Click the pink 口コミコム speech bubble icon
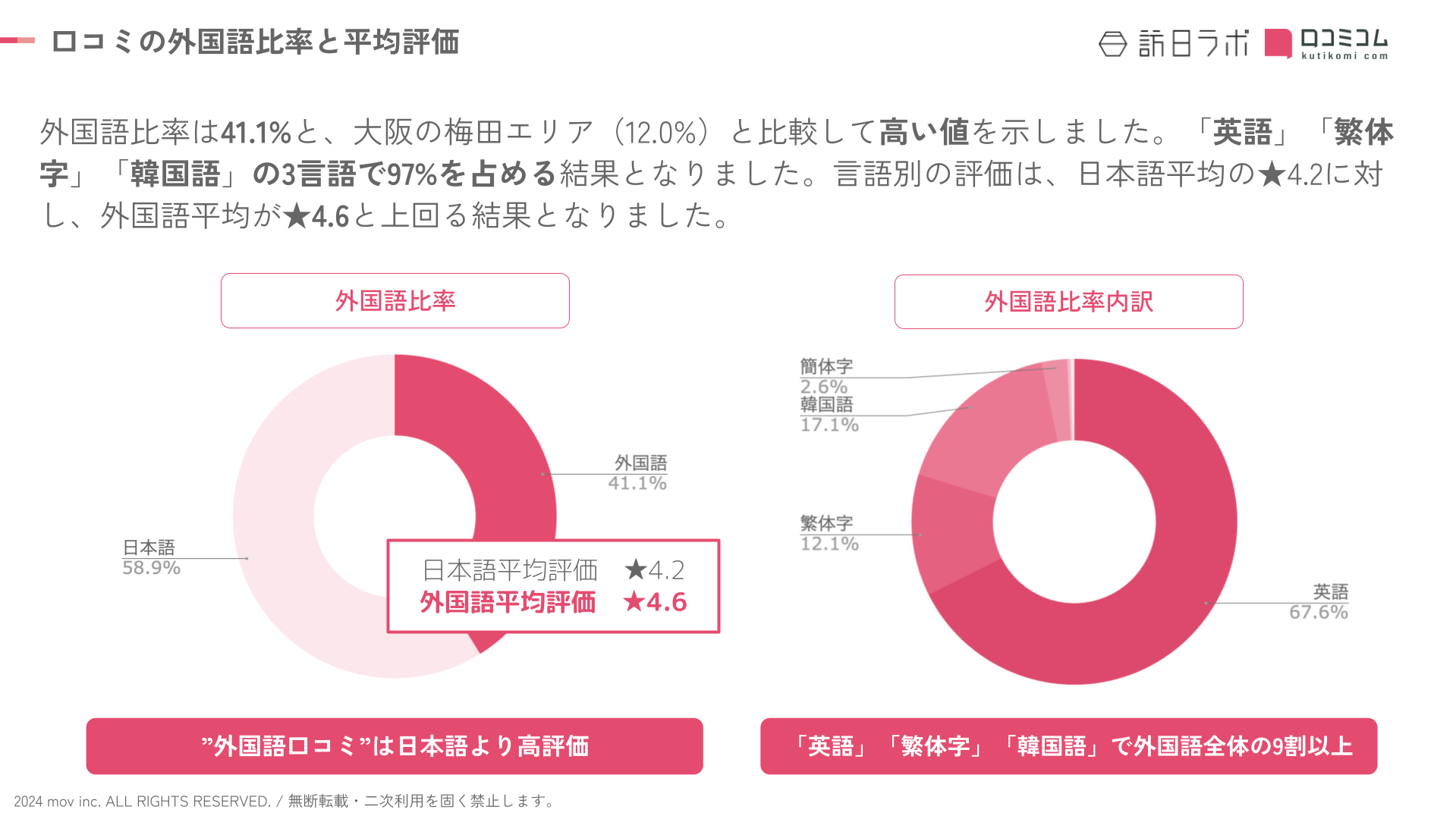This screenshot has width=1456, height=819. (x=1278, y=43)
